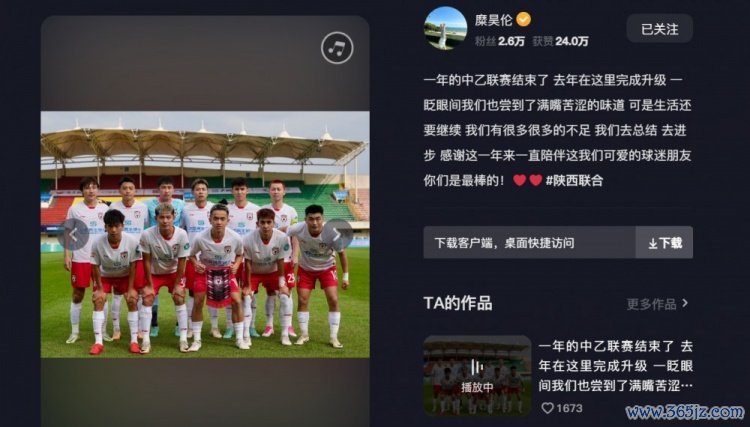This screenshot has height=427, width=750.
Task: Open the #陕西联合 hashtag
Action: [574, 180]
